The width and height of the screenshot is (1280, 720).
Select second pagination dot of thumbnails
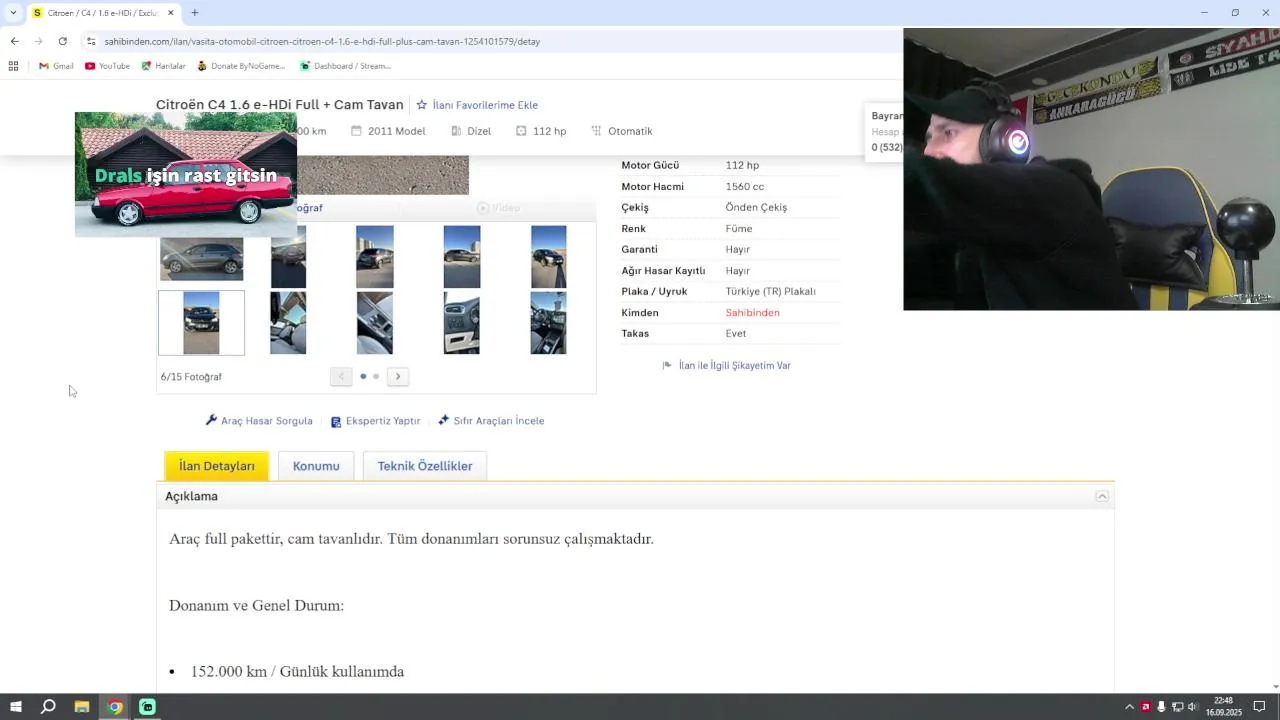point(376,376)
